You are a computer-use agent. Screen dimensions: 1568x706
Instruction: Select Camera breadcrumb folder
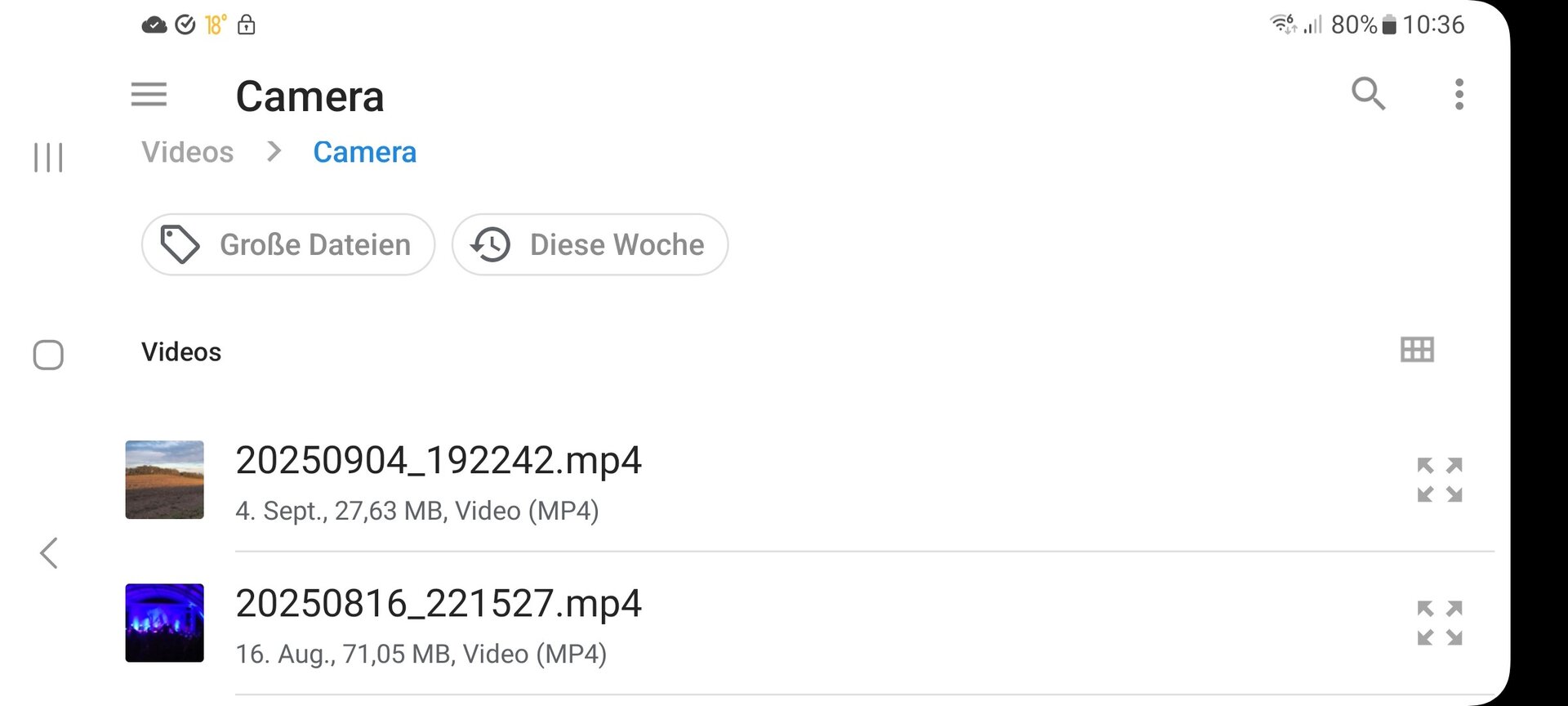pyautogui.click(x=364, y=153)
